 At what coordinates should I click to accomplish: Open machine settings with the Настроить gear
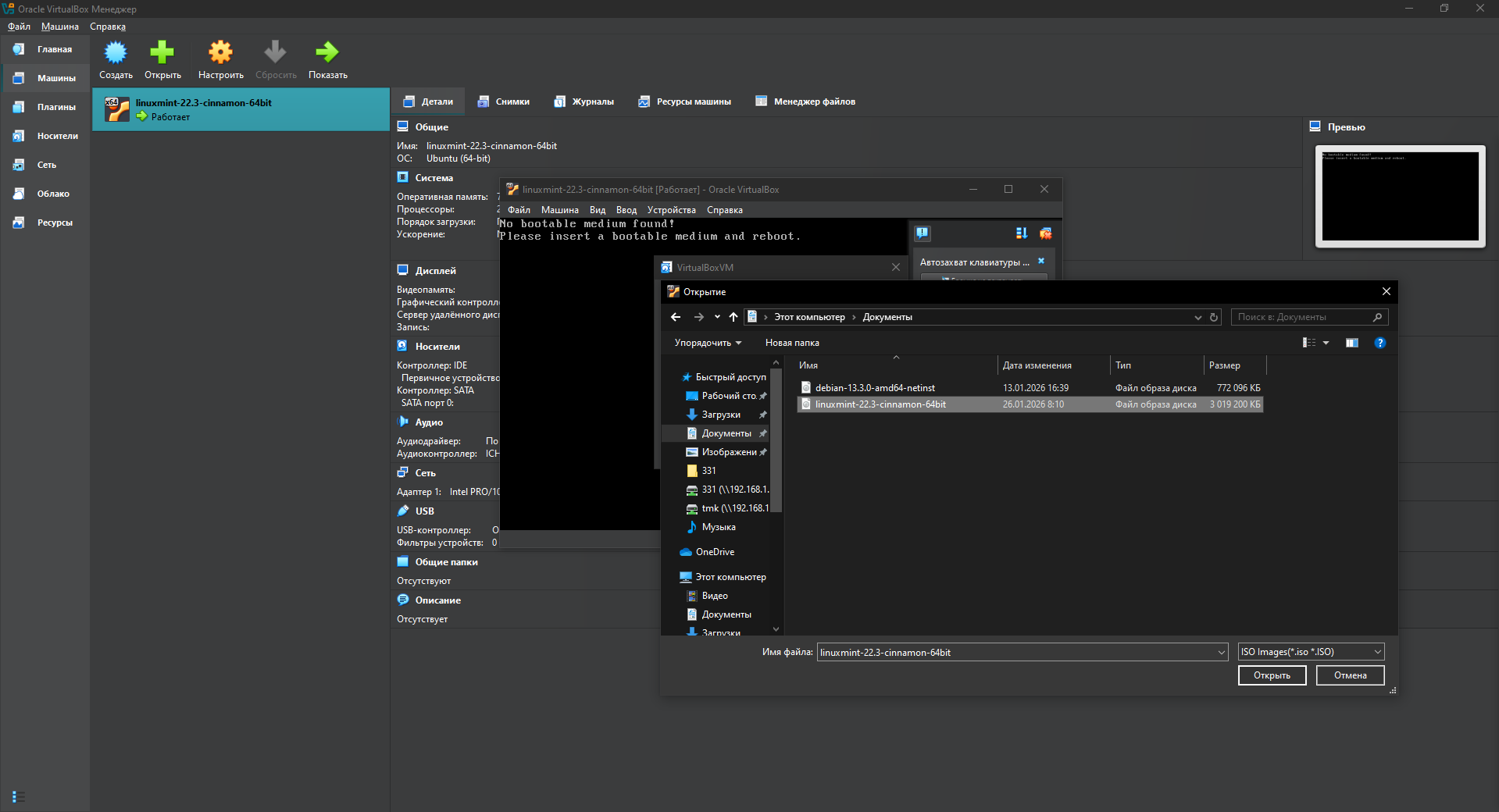click(220, 53)
